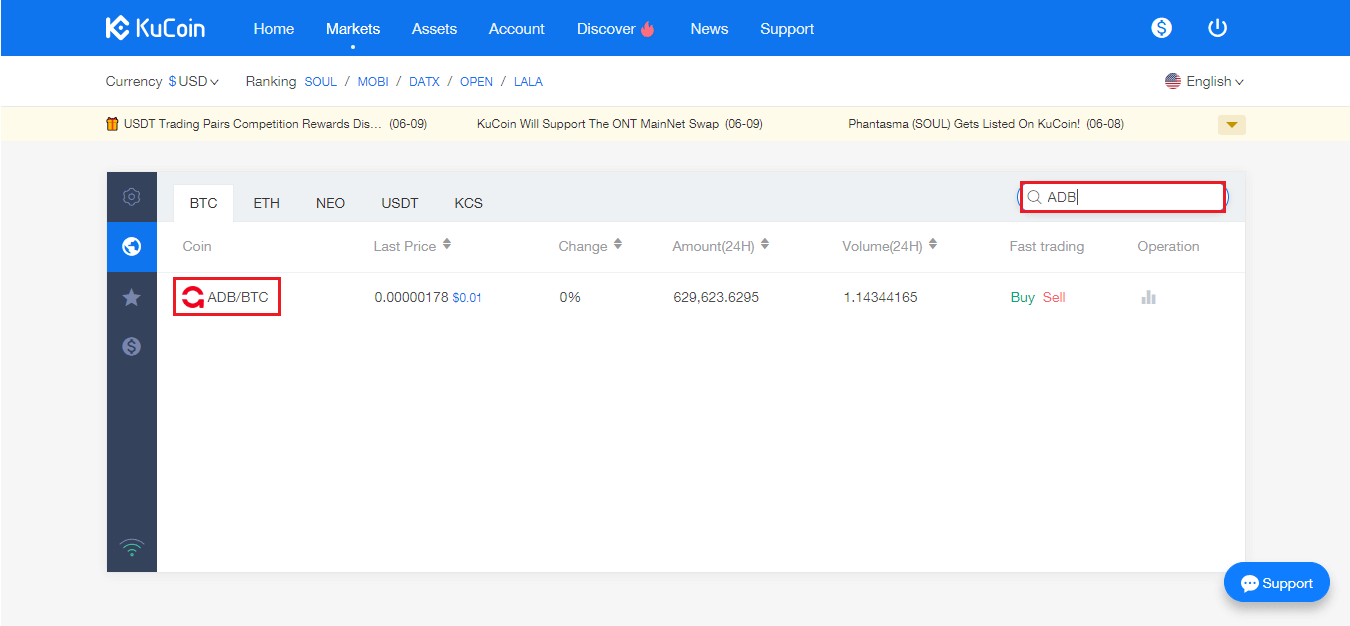Open the star favorites icon in sidebar
This screenshot has width=1350, height=626.
click(131, 297)
